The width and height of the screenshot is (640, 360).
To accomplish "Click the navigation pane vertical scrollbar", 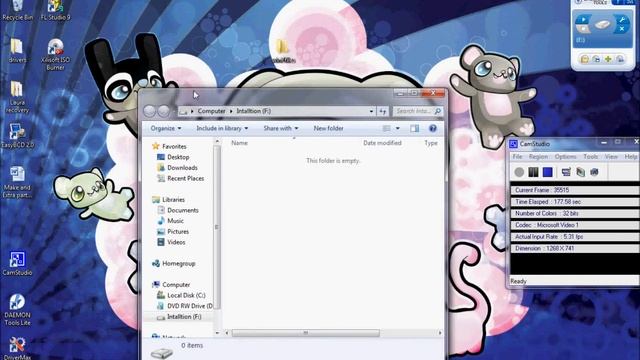I will pos(217,227).
